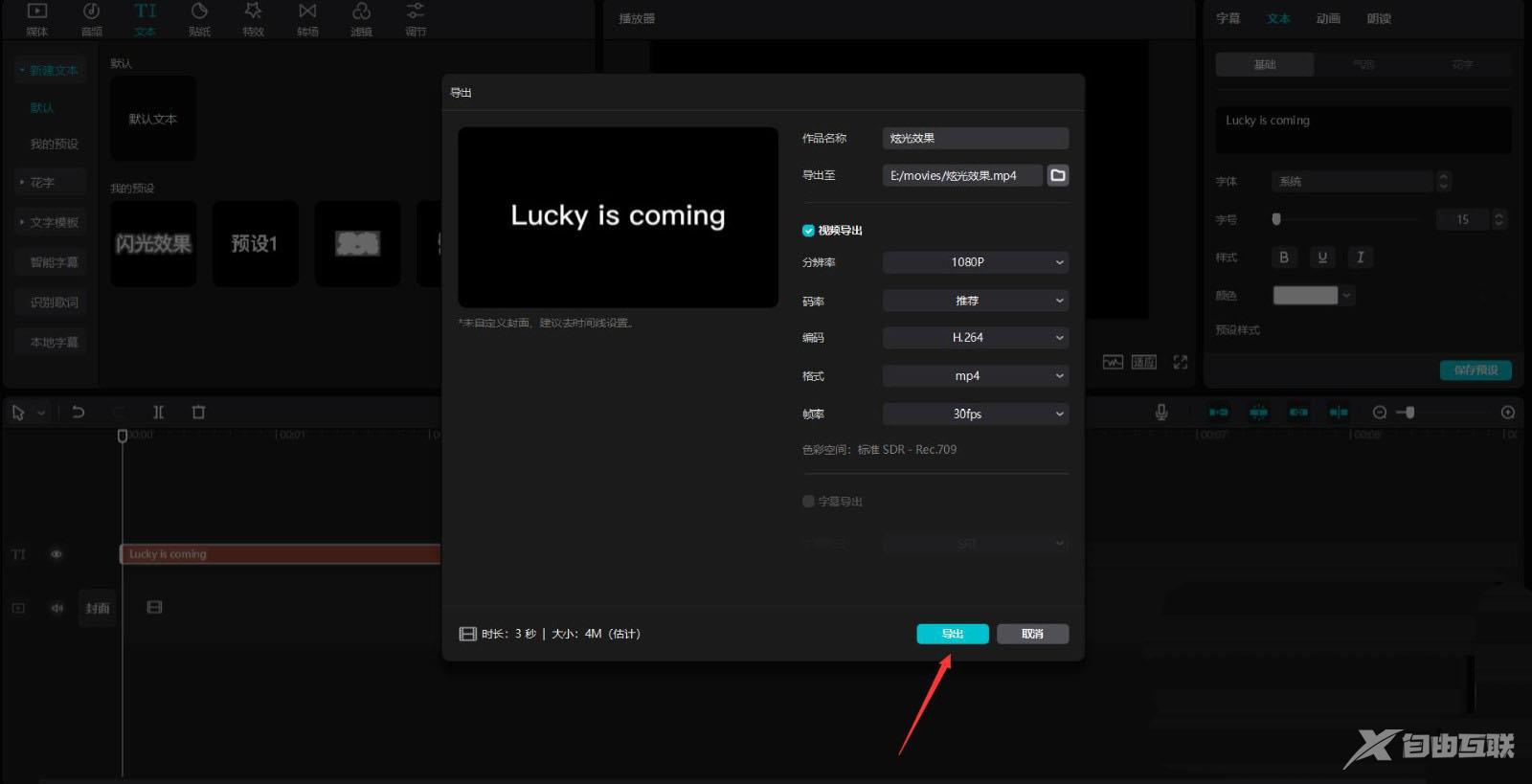Screen dimensions: 1532x784
Task: Click the 适应 fit button in player
Action: coord(1144,362)
